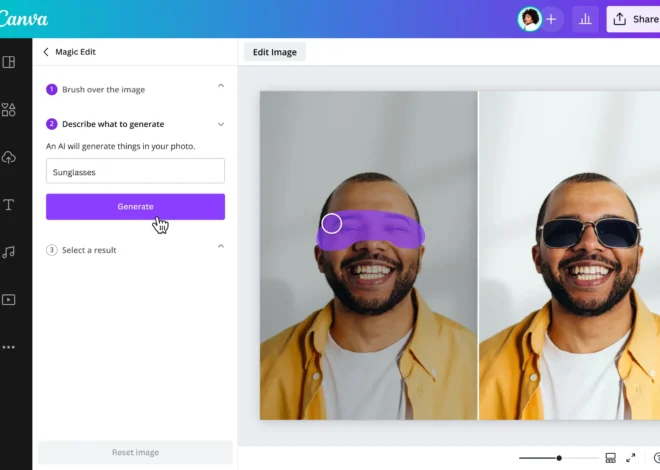Open the Insights bar chart icon
Screen dimensions: 660x470
[585, 19]
